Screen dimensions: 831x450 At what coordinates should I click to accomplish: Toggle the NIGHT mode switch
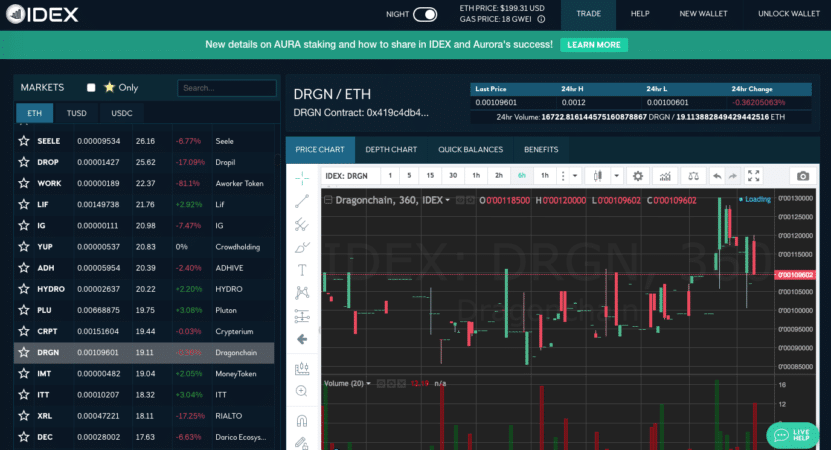click(425, 14)
